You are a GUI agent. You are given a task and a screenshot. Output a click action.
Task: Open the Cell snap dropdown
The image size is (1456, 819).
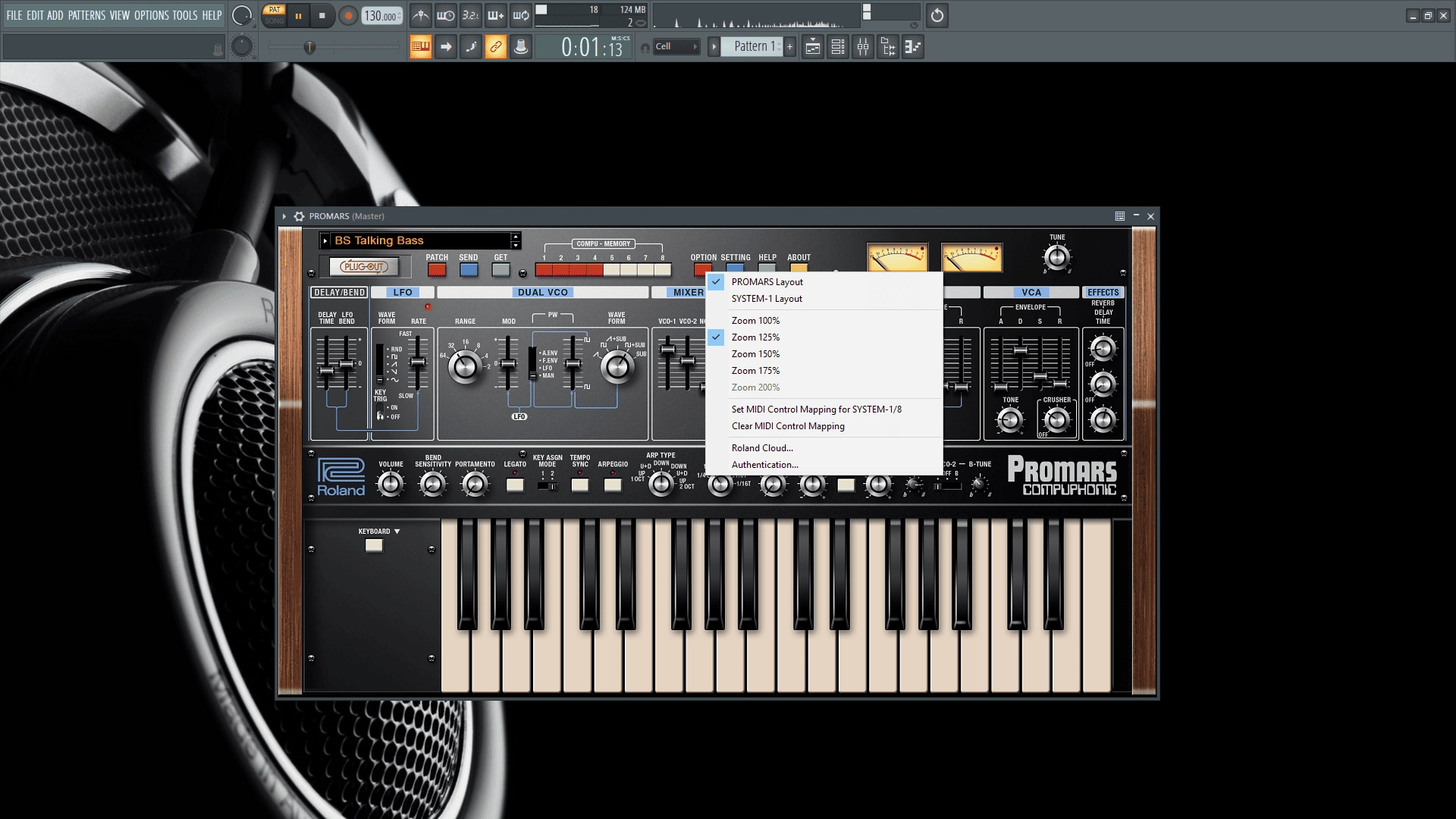point(676,47)
